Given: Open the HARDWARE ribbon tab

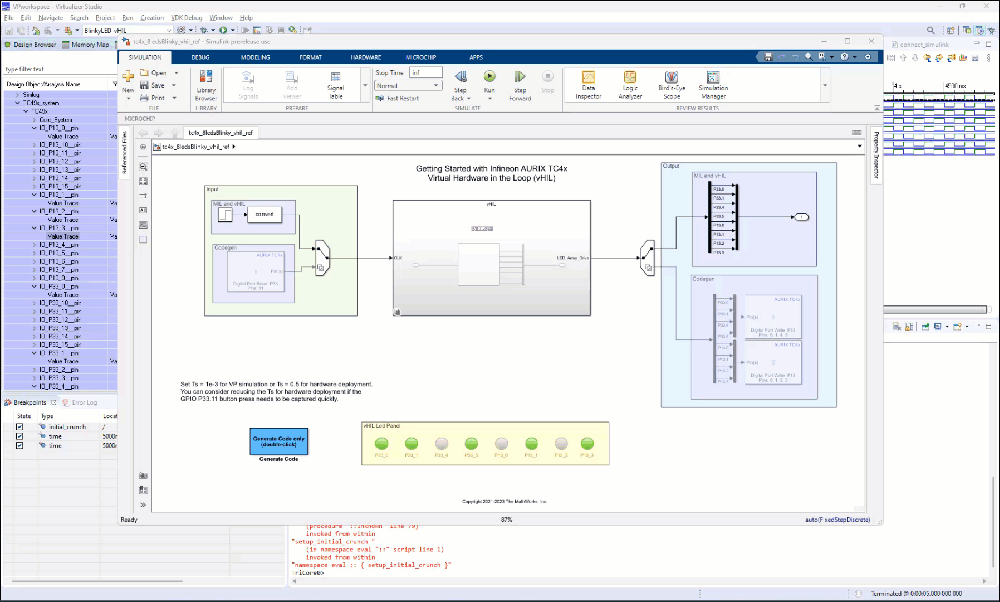Looking at the screenshot, I should pos(365,58).
